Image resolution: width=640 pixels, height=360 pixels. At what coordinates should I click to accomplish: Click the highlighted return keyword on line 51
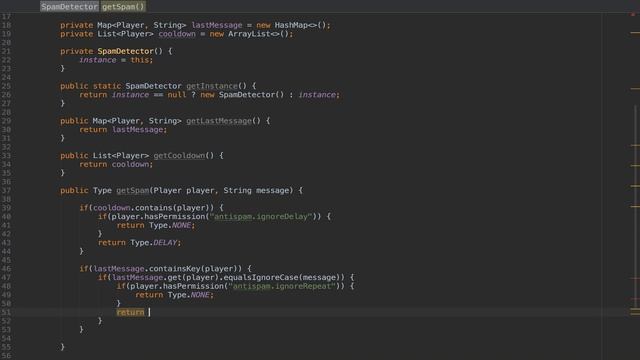point(130,312)
